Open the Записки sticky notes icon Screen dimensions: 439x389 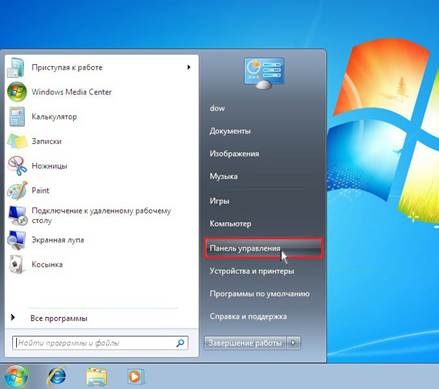pyautogui.click(x=17, y=141)
